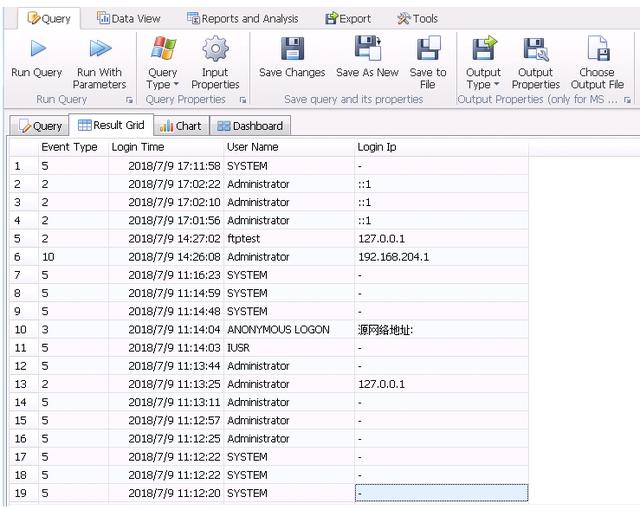Select '127.0.0.1' in ftptest row
The width and height of the screenshot is (640, 510).
442,239
